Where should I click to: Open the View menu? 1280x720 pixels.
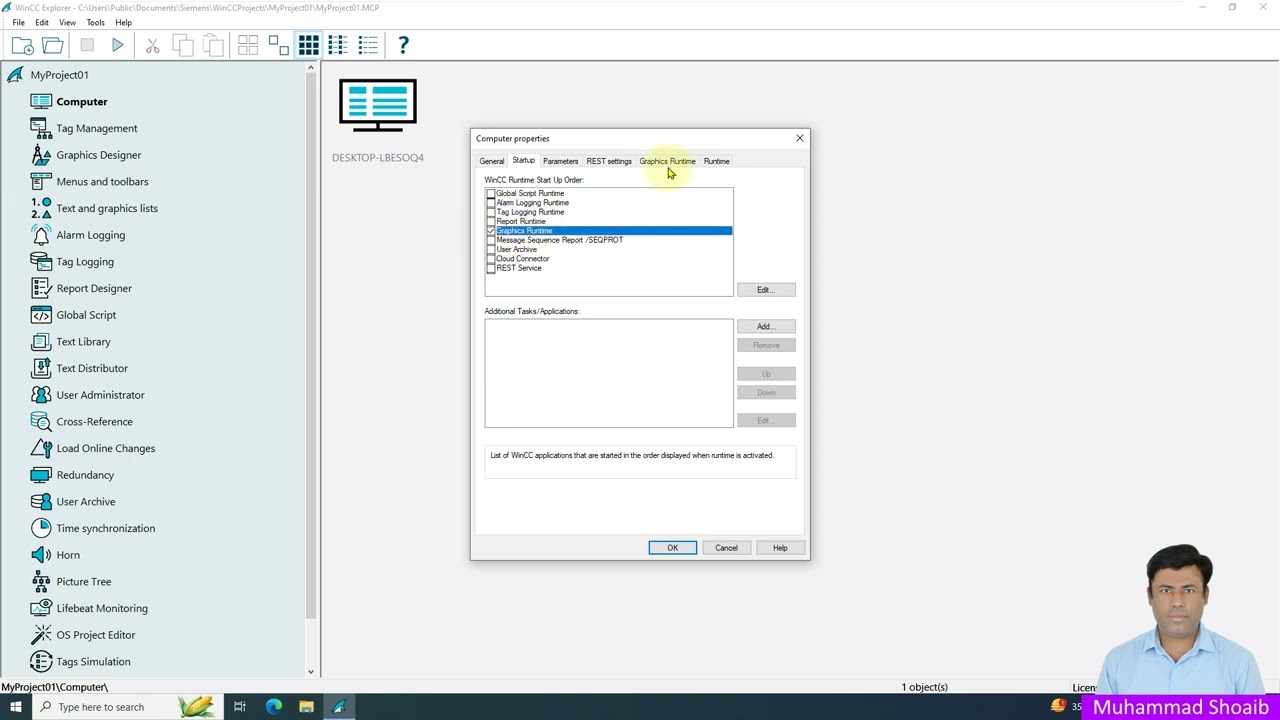[67, 22]
